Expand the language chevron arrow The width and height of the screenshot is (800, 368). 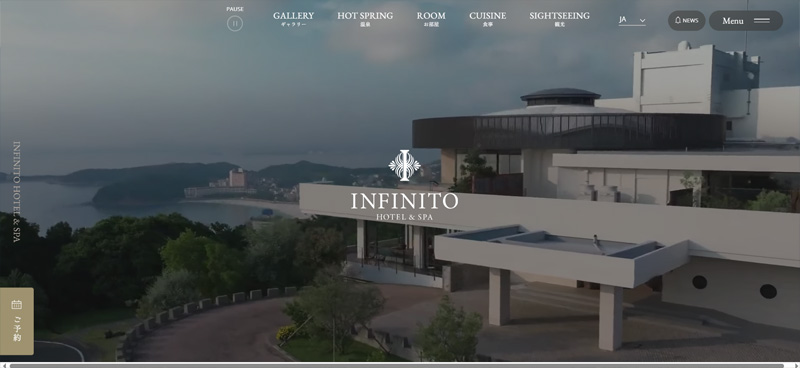coord(642,20)
